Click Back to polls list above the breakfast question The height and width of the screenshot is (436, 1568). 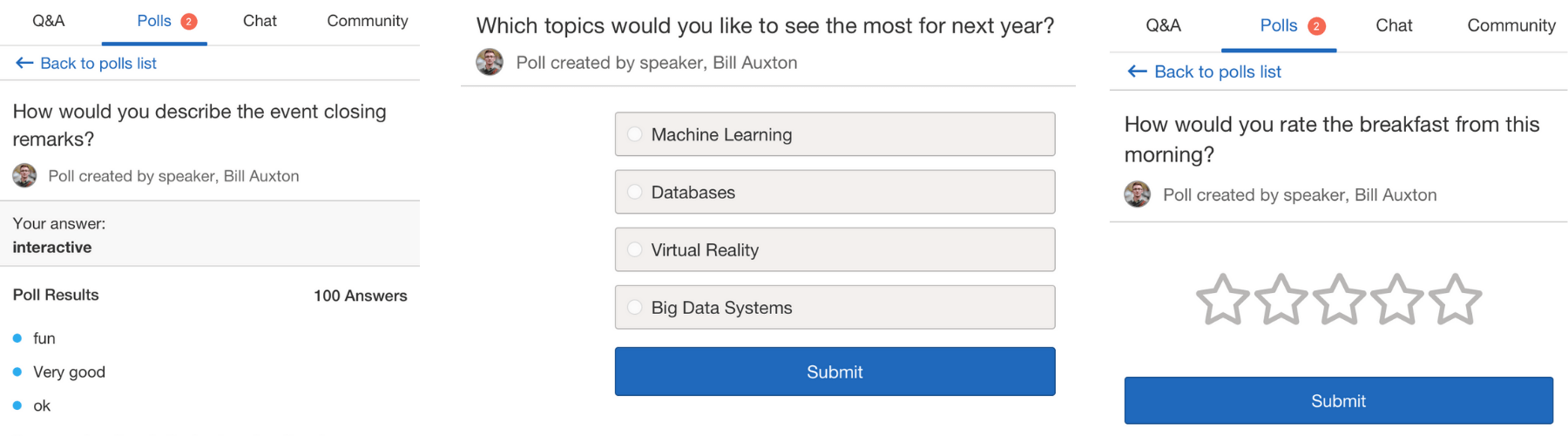(1205, 72)
